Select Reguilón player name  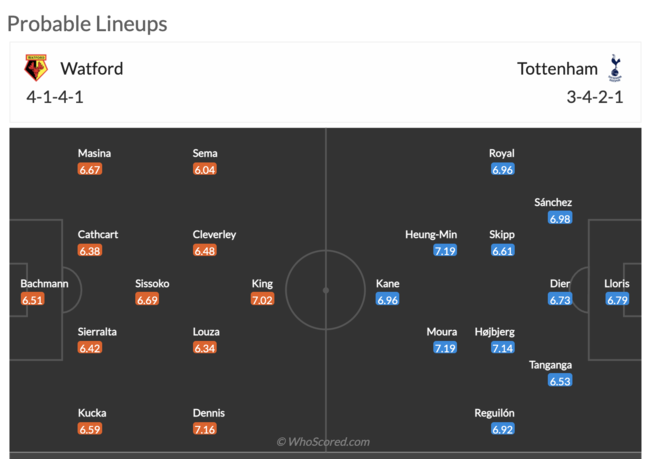(494, 413)
